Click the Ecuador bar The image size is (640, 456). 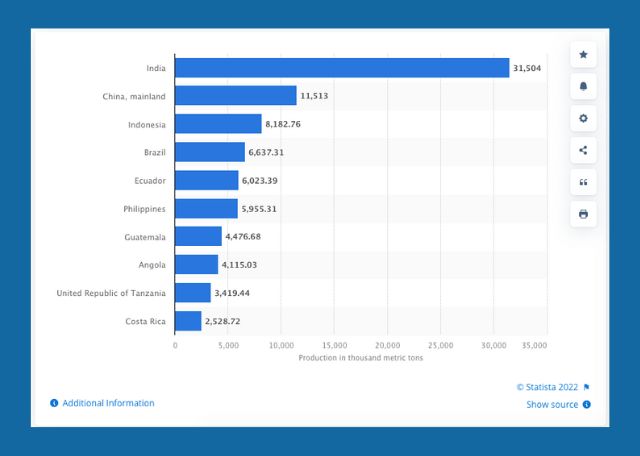point(207,180)
